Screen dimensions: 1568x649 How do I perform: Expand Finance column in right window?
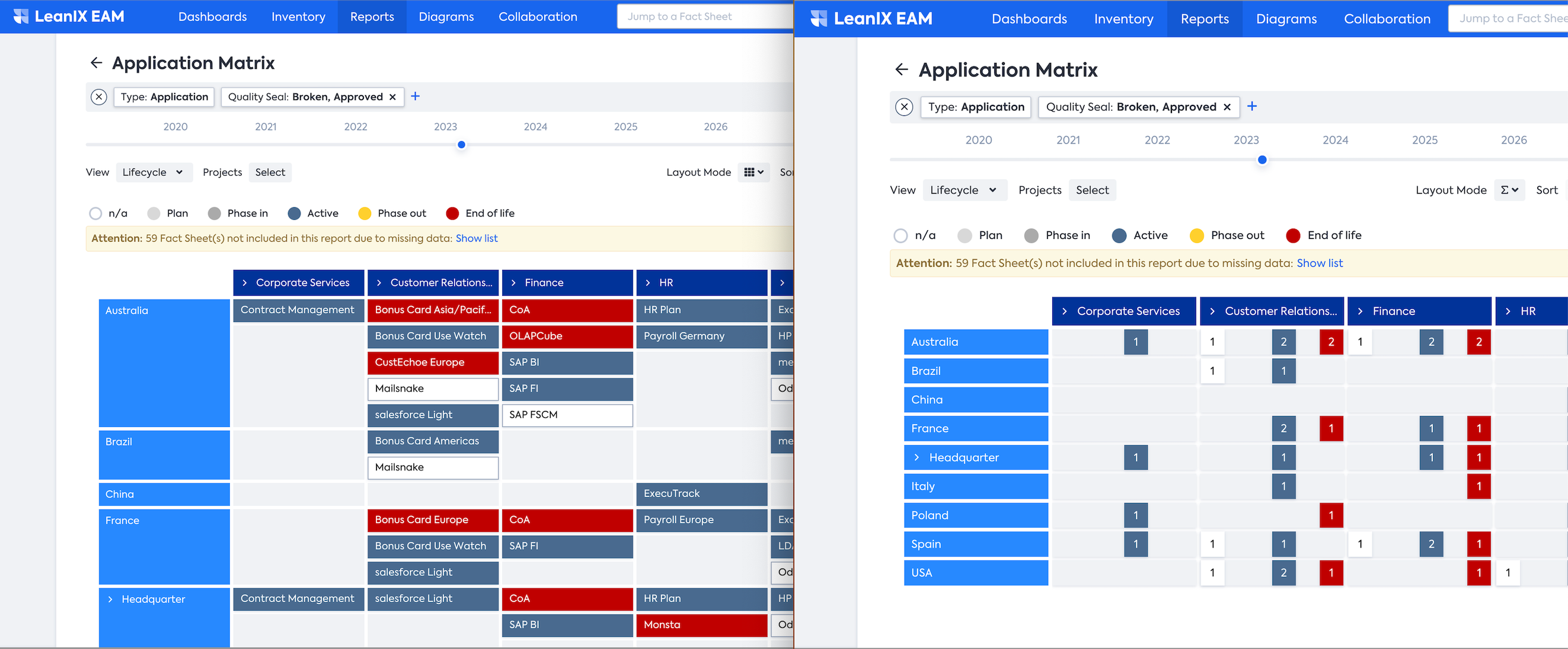click(1361, 311)
